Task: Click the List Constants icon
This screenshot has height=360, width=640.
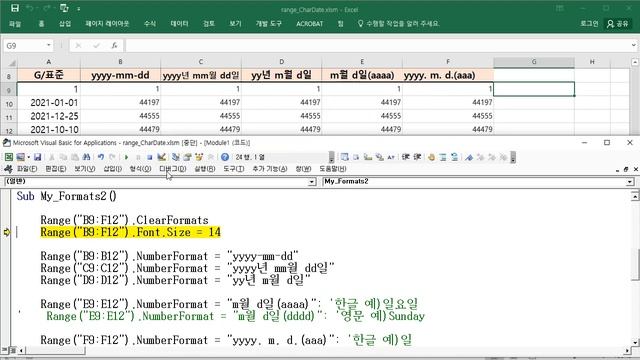Action: click(356, 157)
